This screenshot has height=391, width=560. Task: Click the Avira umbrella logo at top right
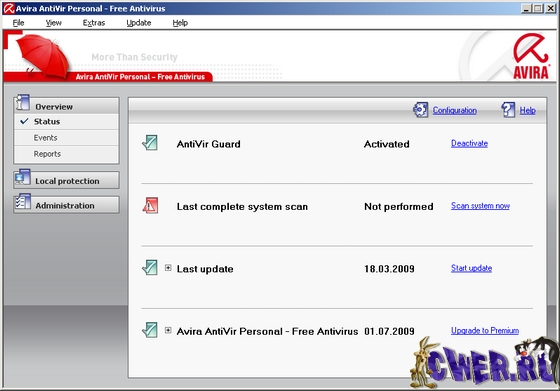(x=531, y=56)
